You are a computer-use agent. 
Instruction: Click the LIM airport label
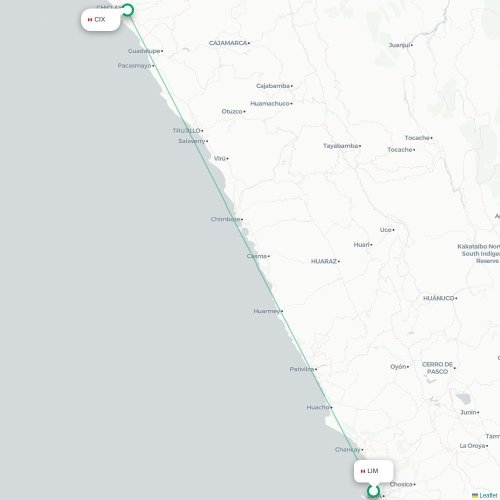373,471
